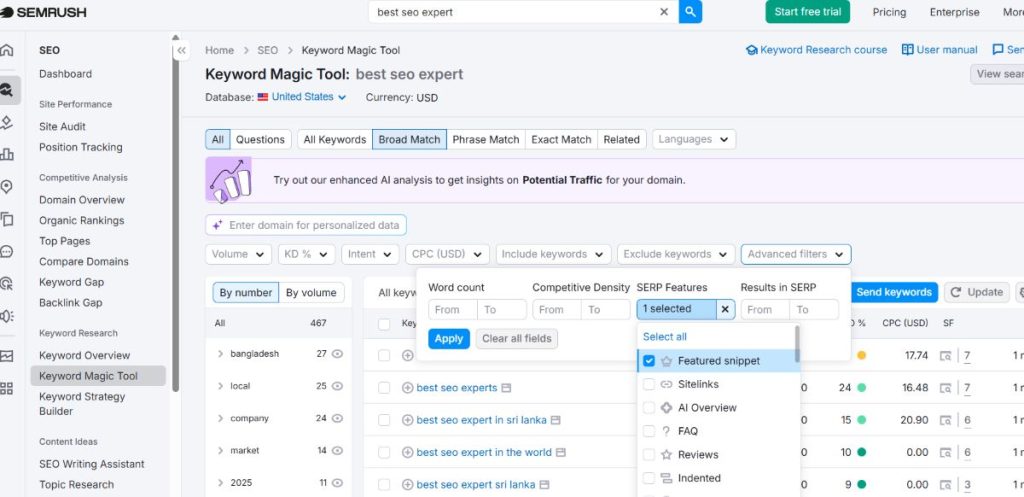Expand the 2025 keyword group
Image resolution: width=1024 pixels, height=497 pixels.
point(221,483)
